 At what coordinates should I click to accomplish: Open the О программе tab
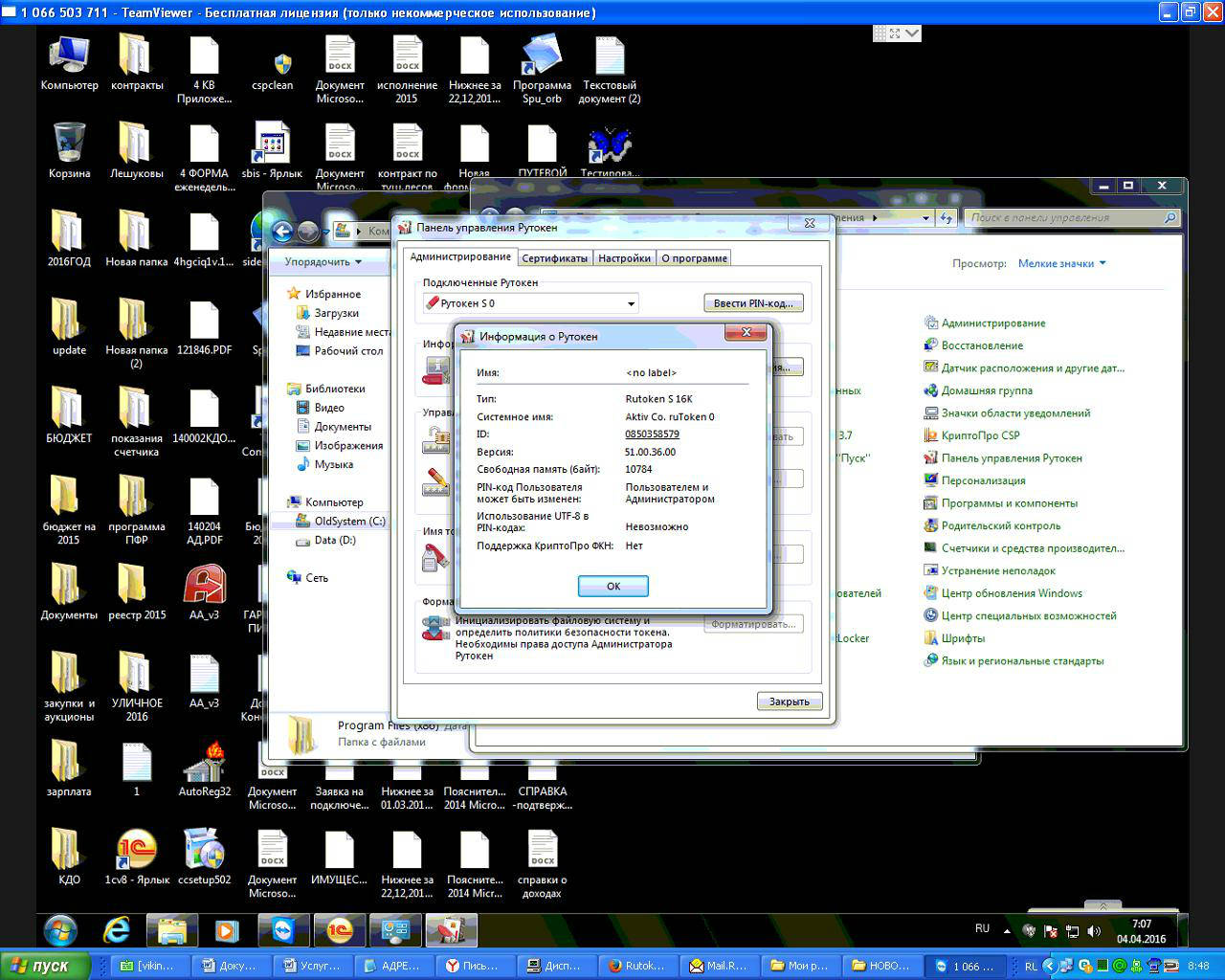pos(694,258)
